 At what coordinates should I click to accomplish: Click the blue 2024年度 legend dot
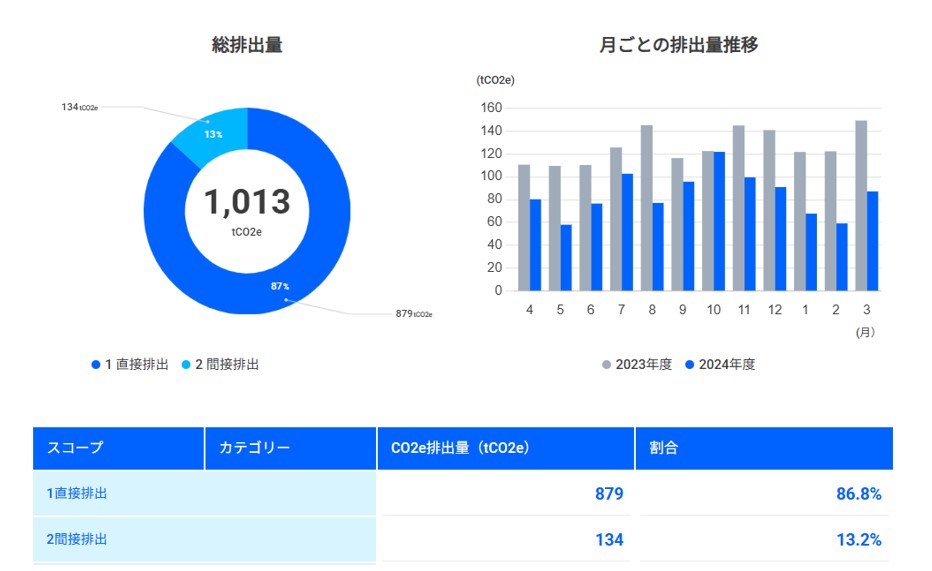(690, 365)
